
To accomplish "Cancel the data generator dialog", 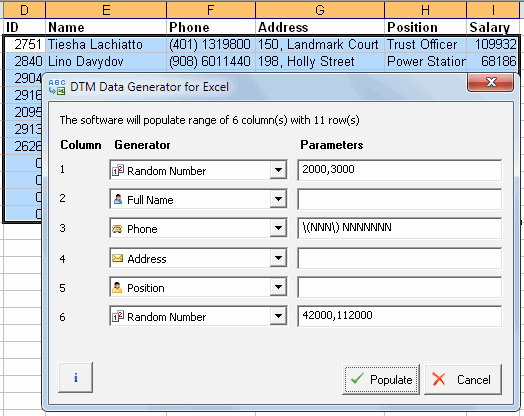I will tap(463, 380).
